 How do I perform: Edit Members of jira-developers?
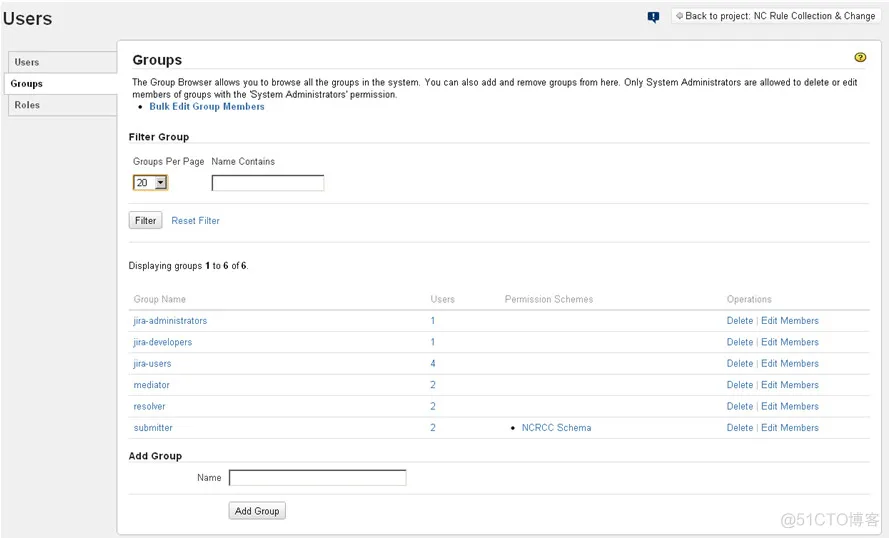click(790, 342)
